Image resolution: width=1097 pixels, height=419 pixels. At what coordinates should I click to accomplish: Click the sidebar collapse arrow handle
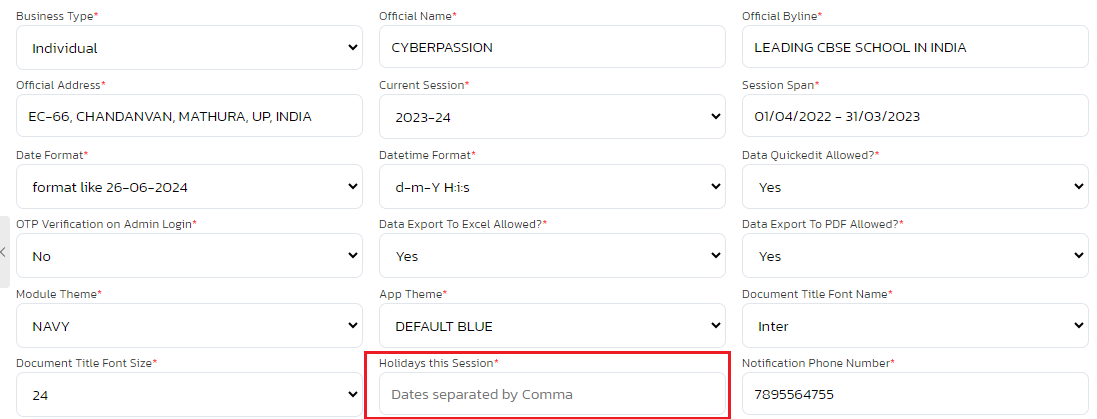click(x=4, y=252)
